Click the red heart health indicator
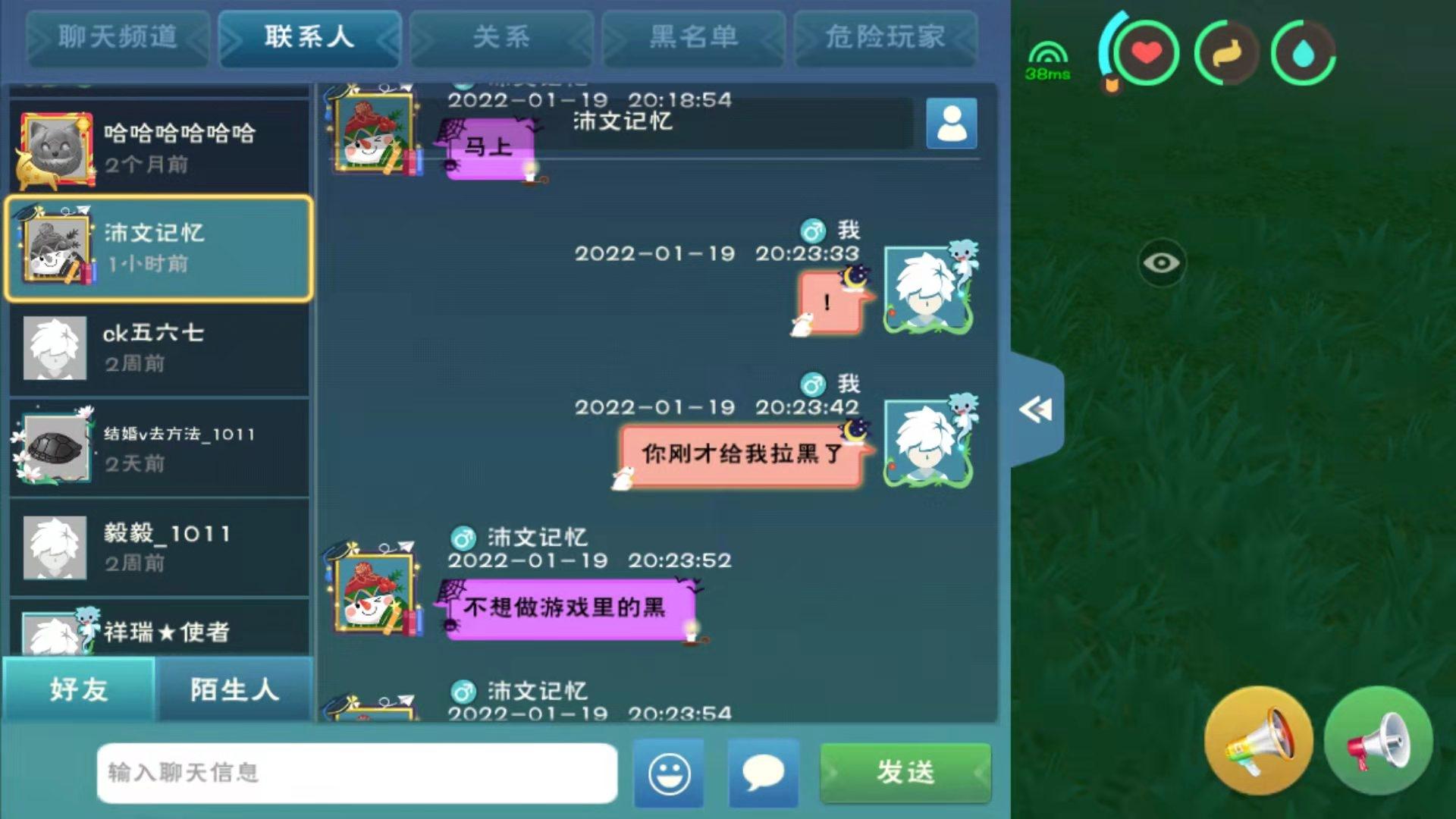This screenshot has width=1456, height=819. coord(1146,53)
